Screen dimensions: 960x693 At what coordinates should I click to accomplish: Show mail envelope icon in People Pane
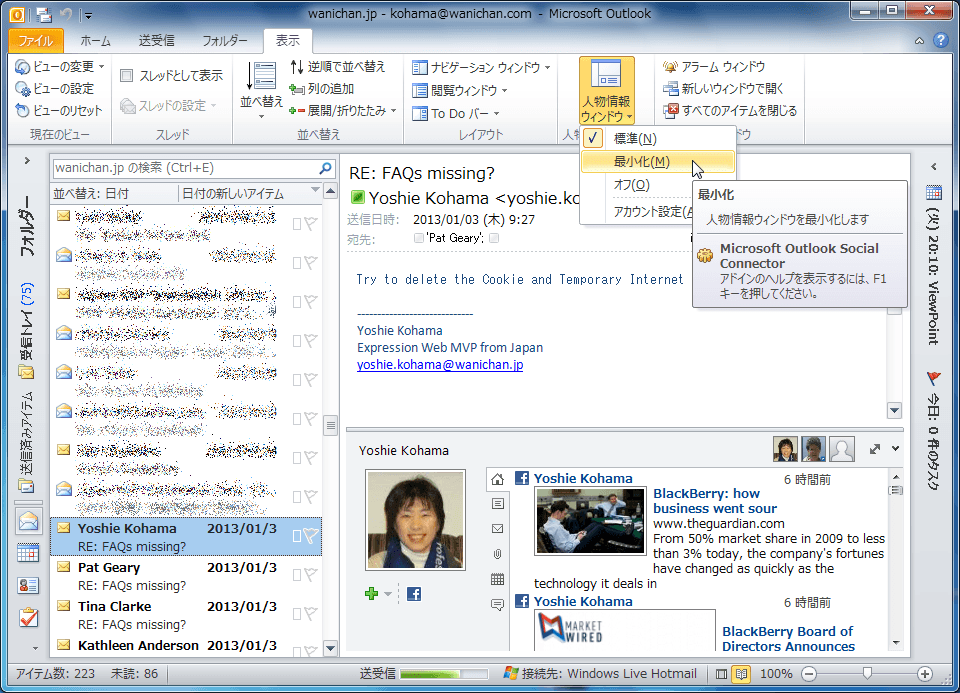pyautogui.click(x=498, y=529)
